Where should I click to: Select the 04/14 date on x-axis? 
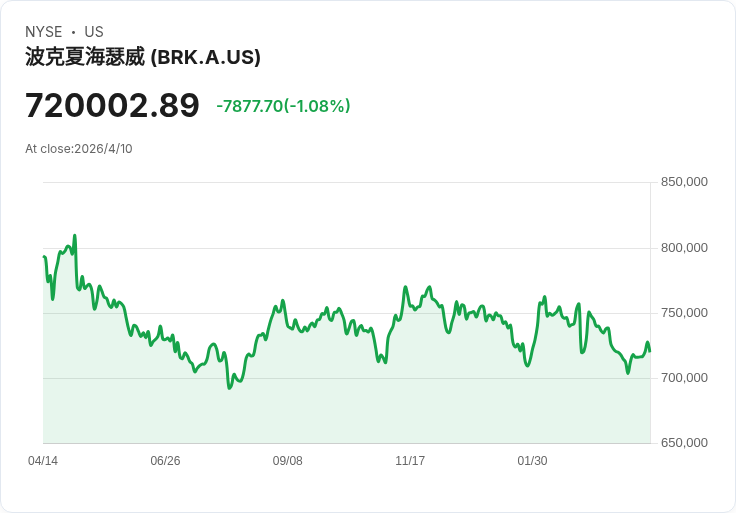(x=43, y=461)
